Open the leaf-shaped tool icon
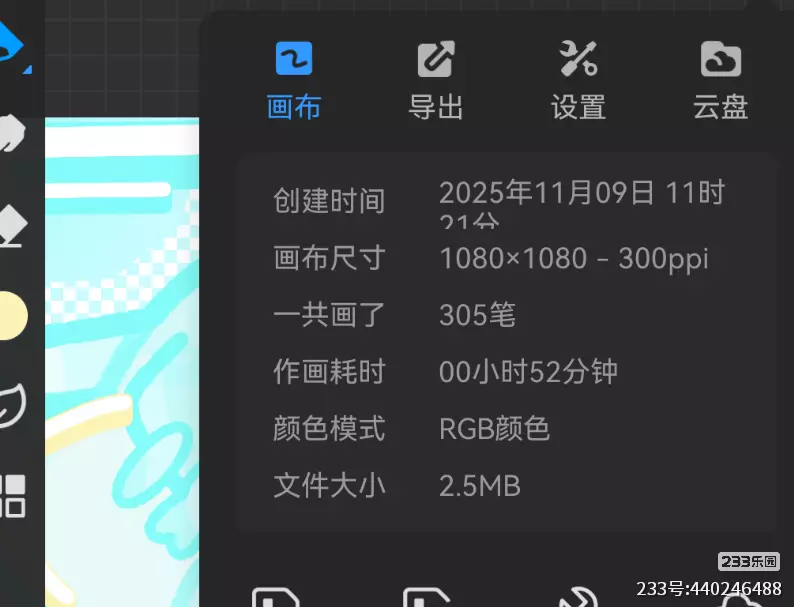 pyautogui.click(x=13, y=405)
